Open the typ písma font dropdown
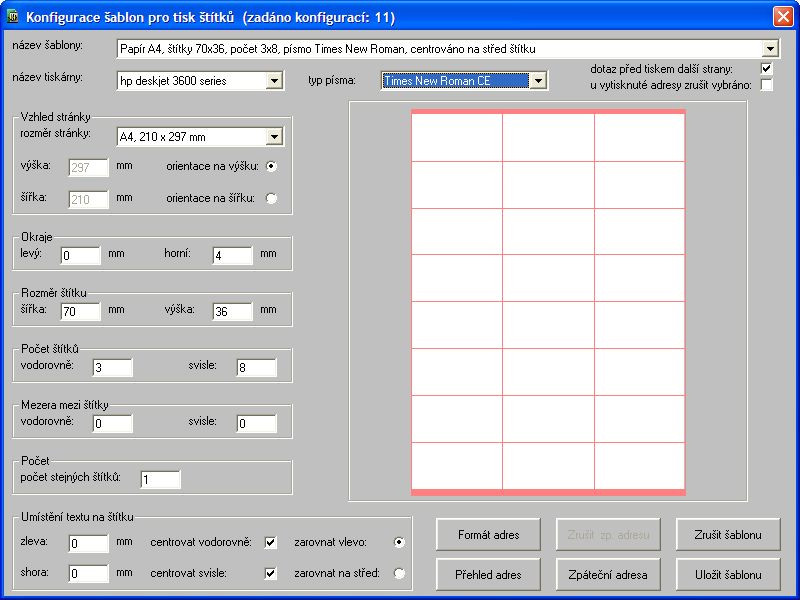Screen dimensions: 800x600 click(538, 81)
